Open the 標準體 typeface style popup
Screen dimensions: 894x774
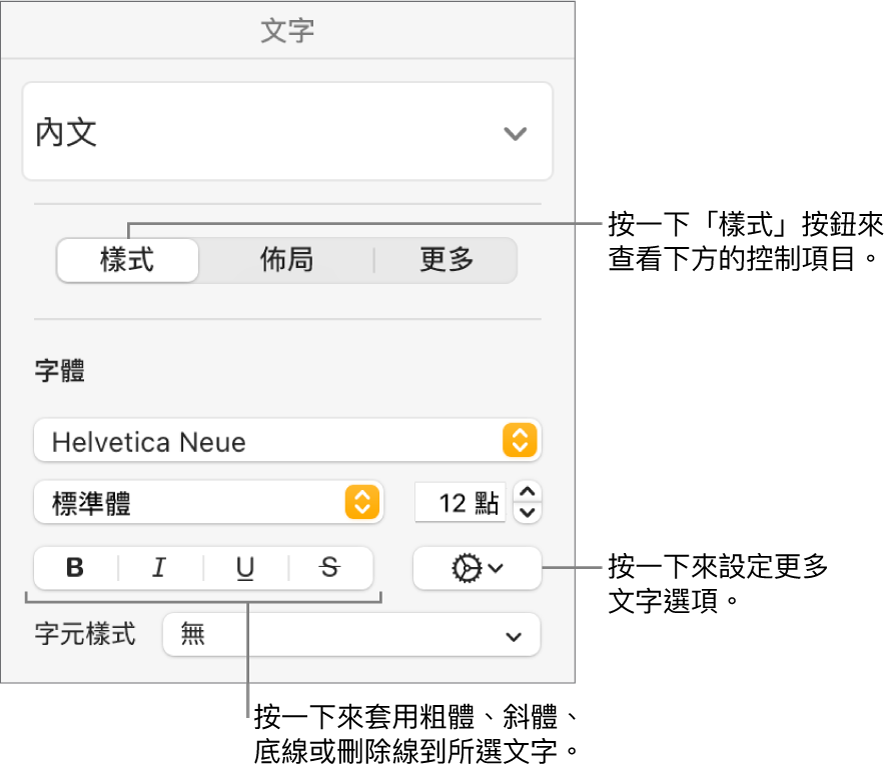coord(209,503)
